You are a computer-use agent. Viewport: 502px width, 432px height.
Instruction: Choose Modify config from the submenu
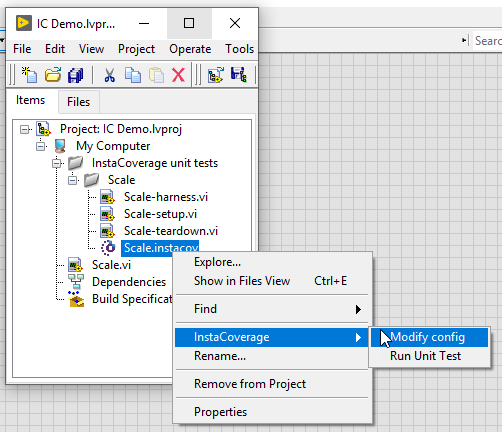[x=429, y=337]
